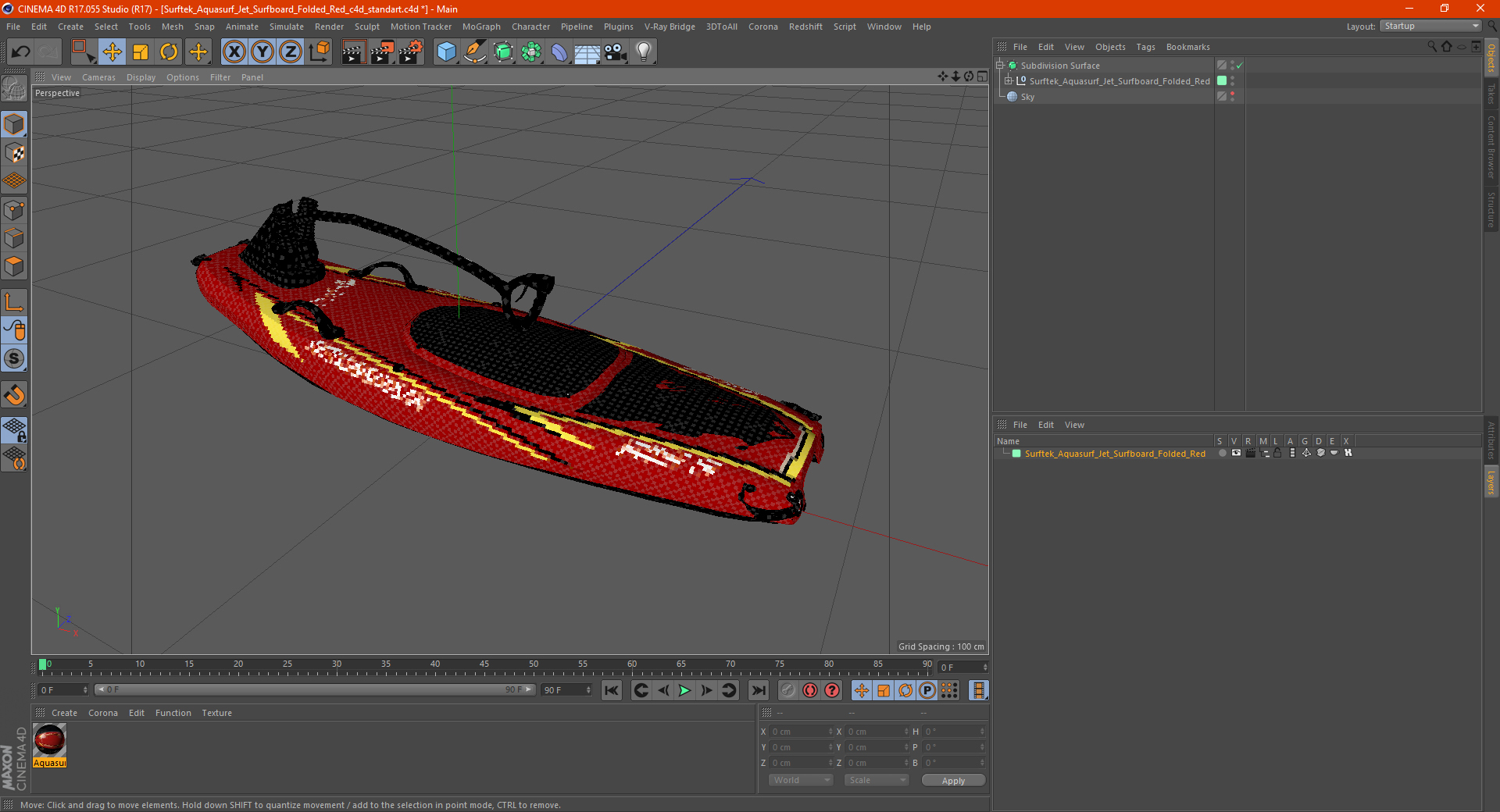
Task: Toggle layer Solo dot for Surftek layer
Action: (x=1222, y=453)
